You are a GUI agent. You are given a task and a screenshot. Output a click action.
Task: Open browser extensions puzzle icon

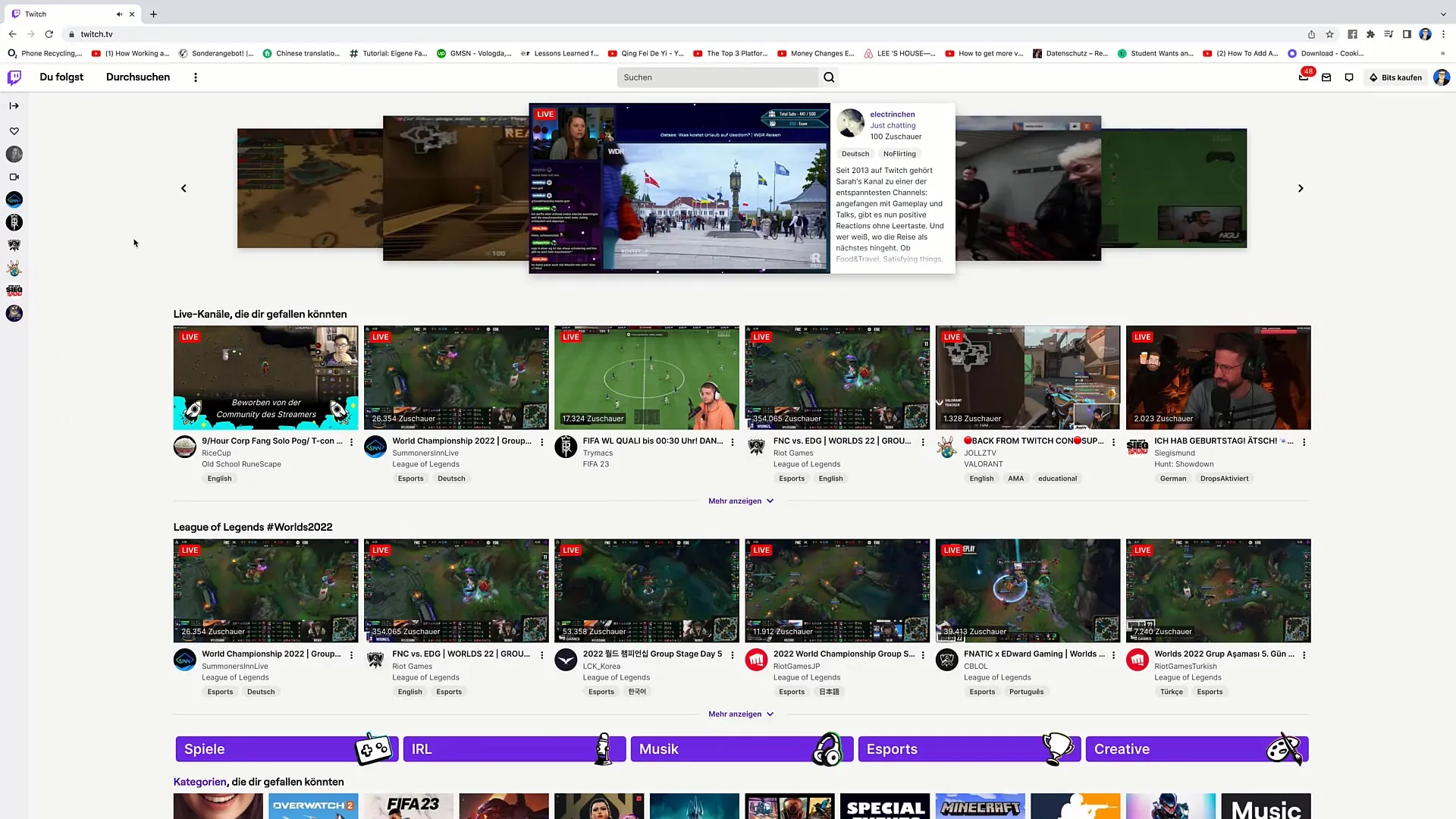1370,34
